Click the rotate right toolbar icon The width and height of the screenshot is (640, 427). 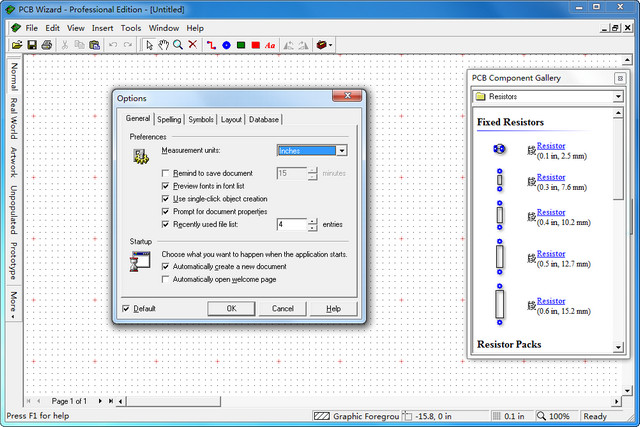click(x=303, y=45)
